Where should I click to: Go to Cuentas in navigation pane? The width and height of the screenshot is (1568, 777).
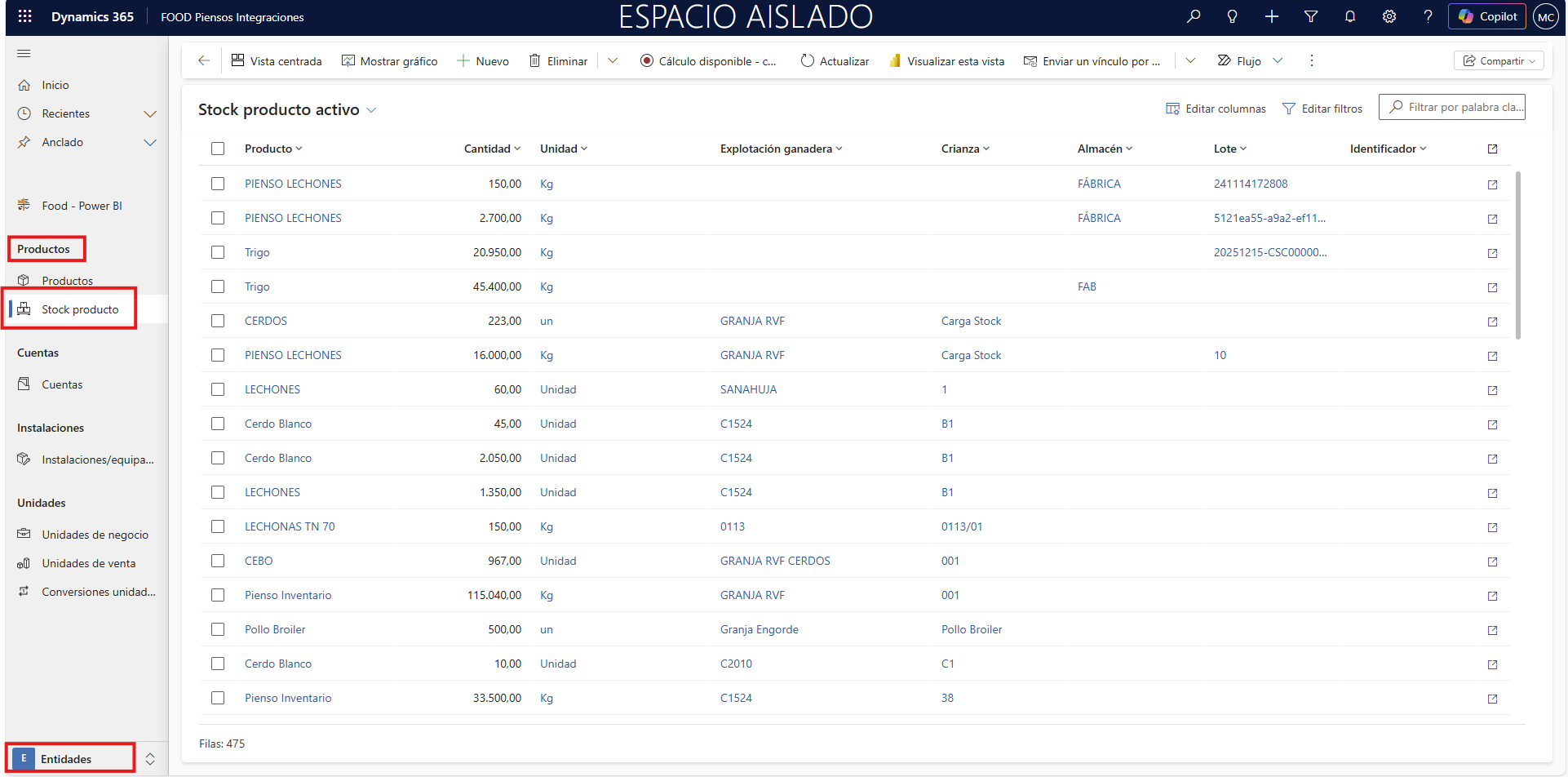click(x=62, y=384)
